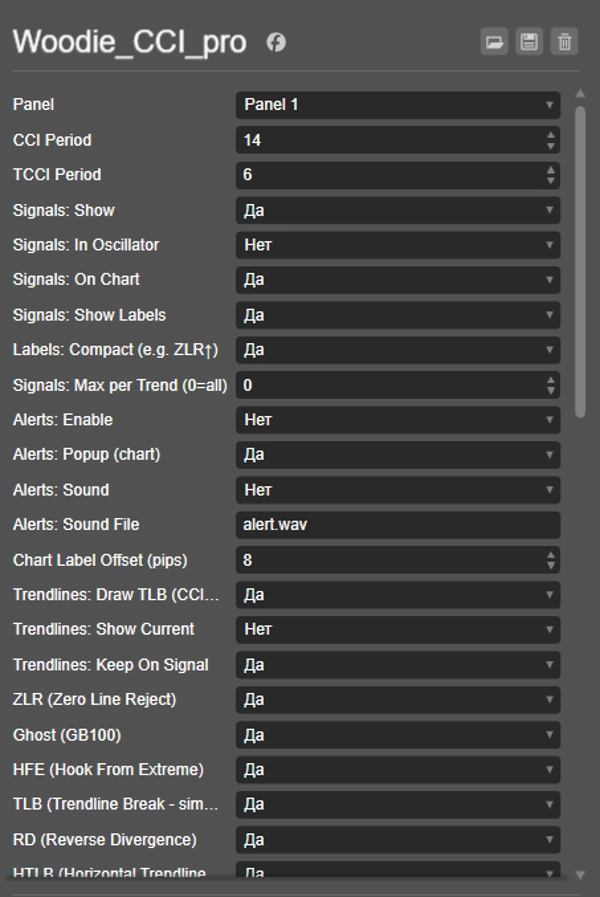This screenshot has height=897, width=600.
Task: Switch Alerts: Sound setting dropdown
Action: (x=397, y=489)
